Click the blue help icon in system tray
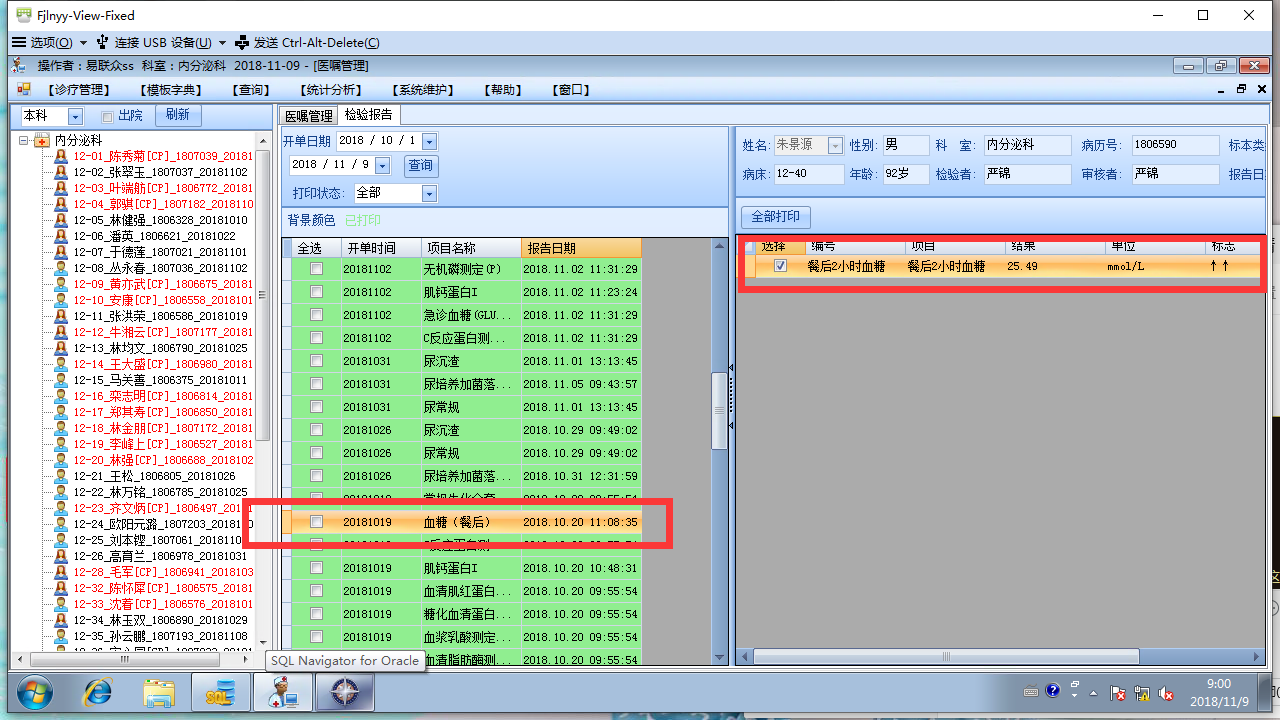 point(1053,691)
